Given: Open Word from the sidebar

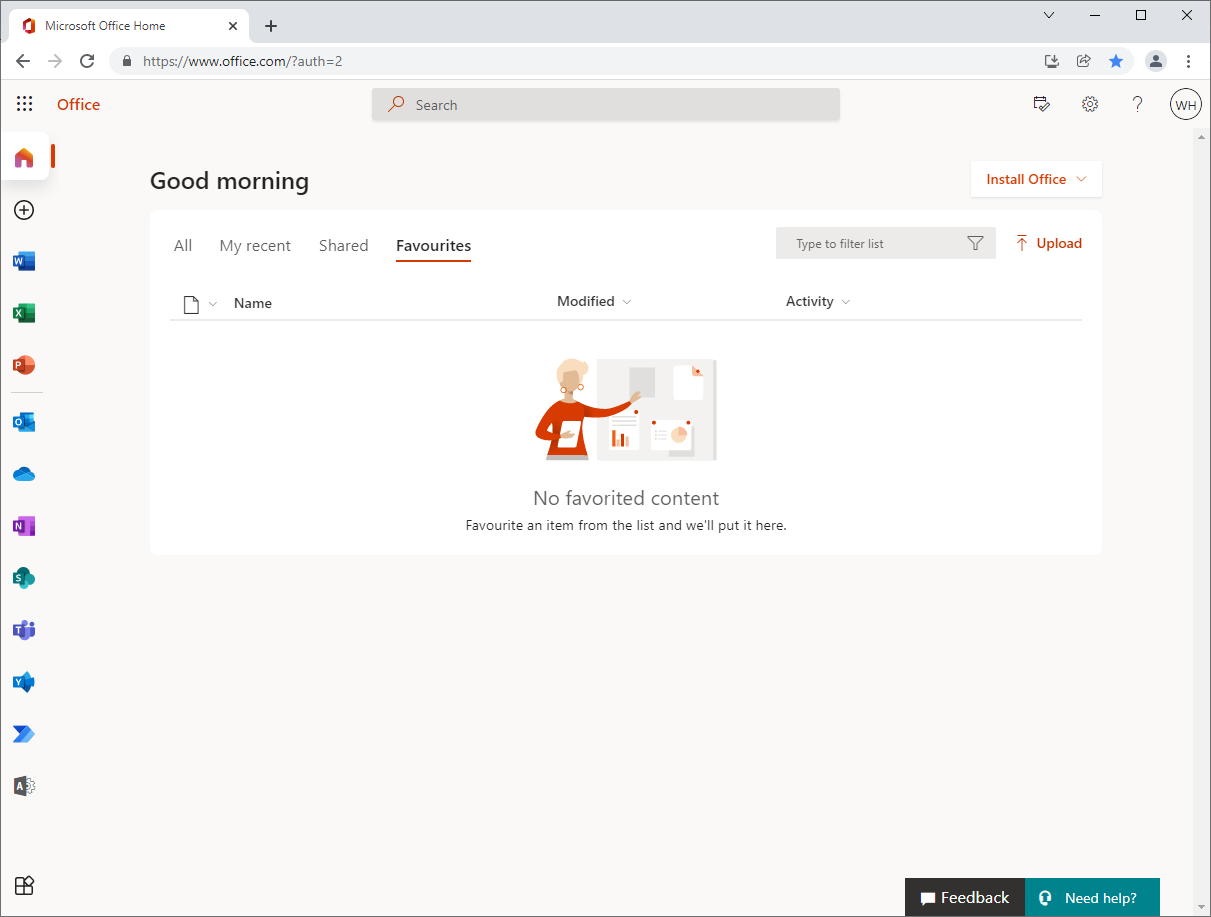Looking at the screenshot, I should pos(24,262).
